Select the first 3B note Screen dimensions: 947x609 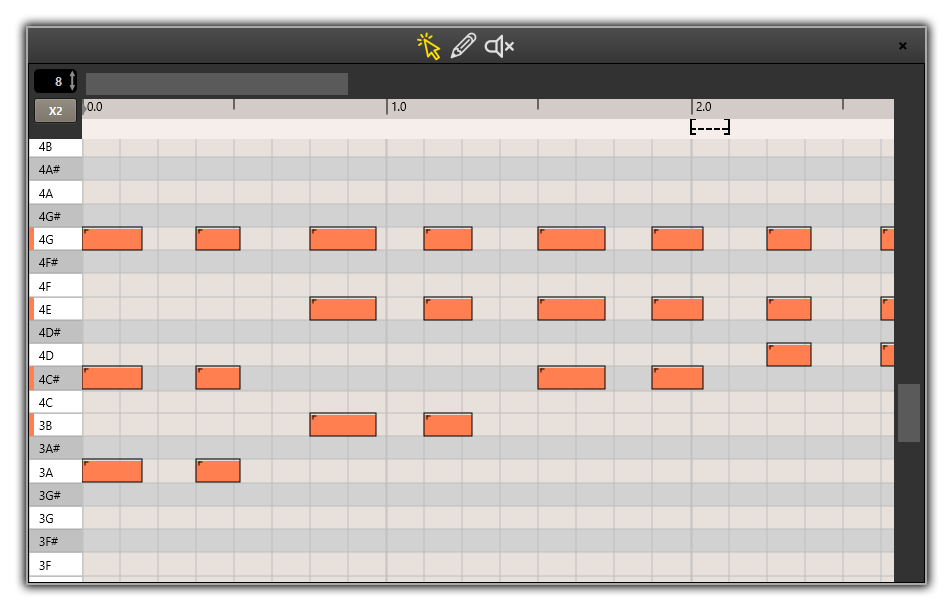click(x=343, y=424)
